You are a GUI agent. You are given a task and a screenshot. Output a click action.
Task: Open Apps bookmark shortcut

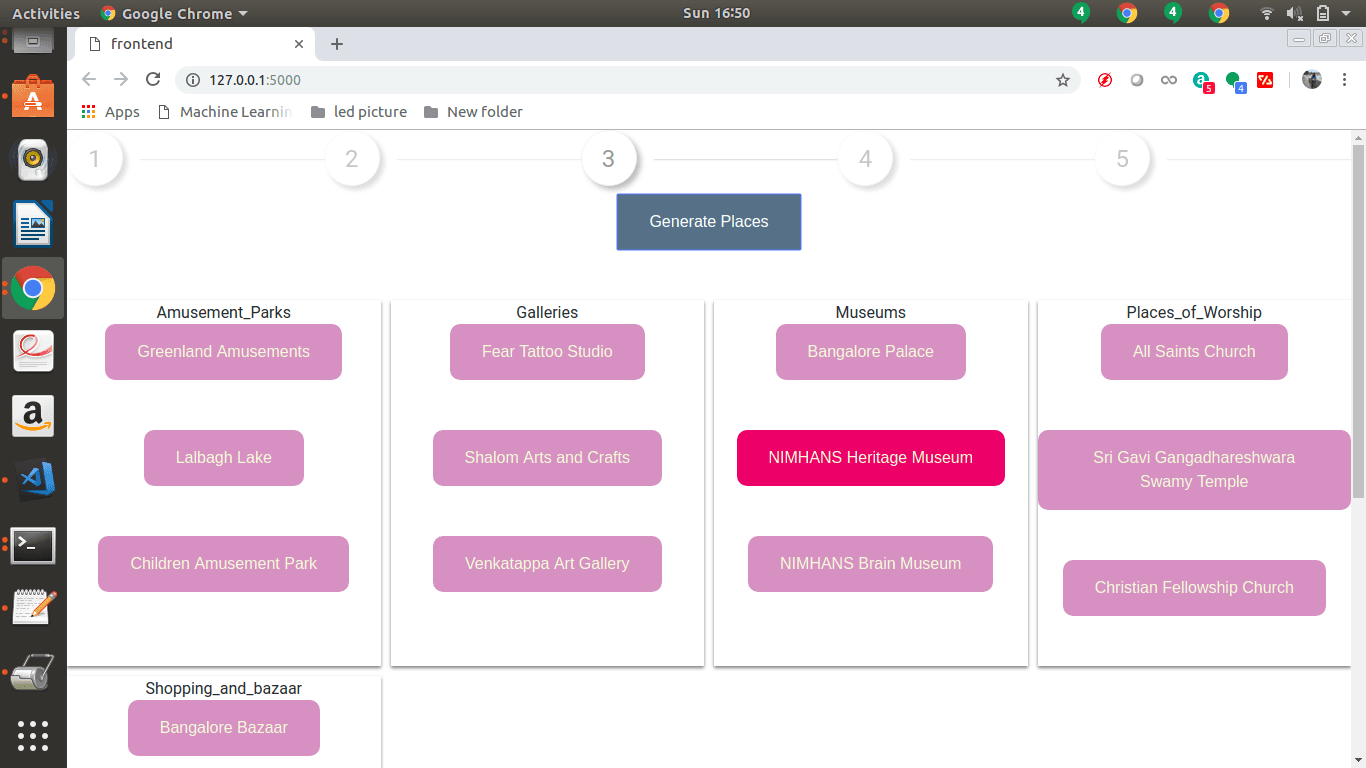point(110,112)
